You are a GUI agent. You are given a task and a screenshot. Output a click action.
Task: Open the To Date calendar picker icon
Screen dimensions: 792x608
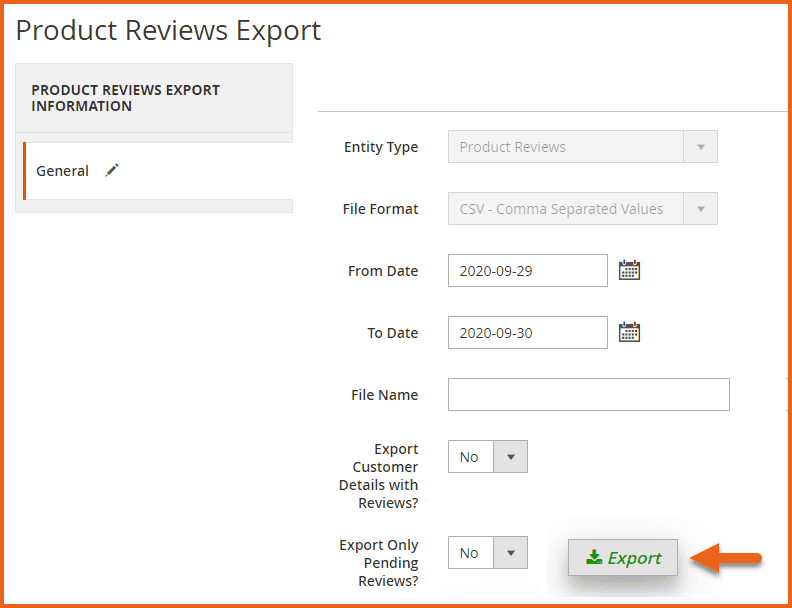629,332
